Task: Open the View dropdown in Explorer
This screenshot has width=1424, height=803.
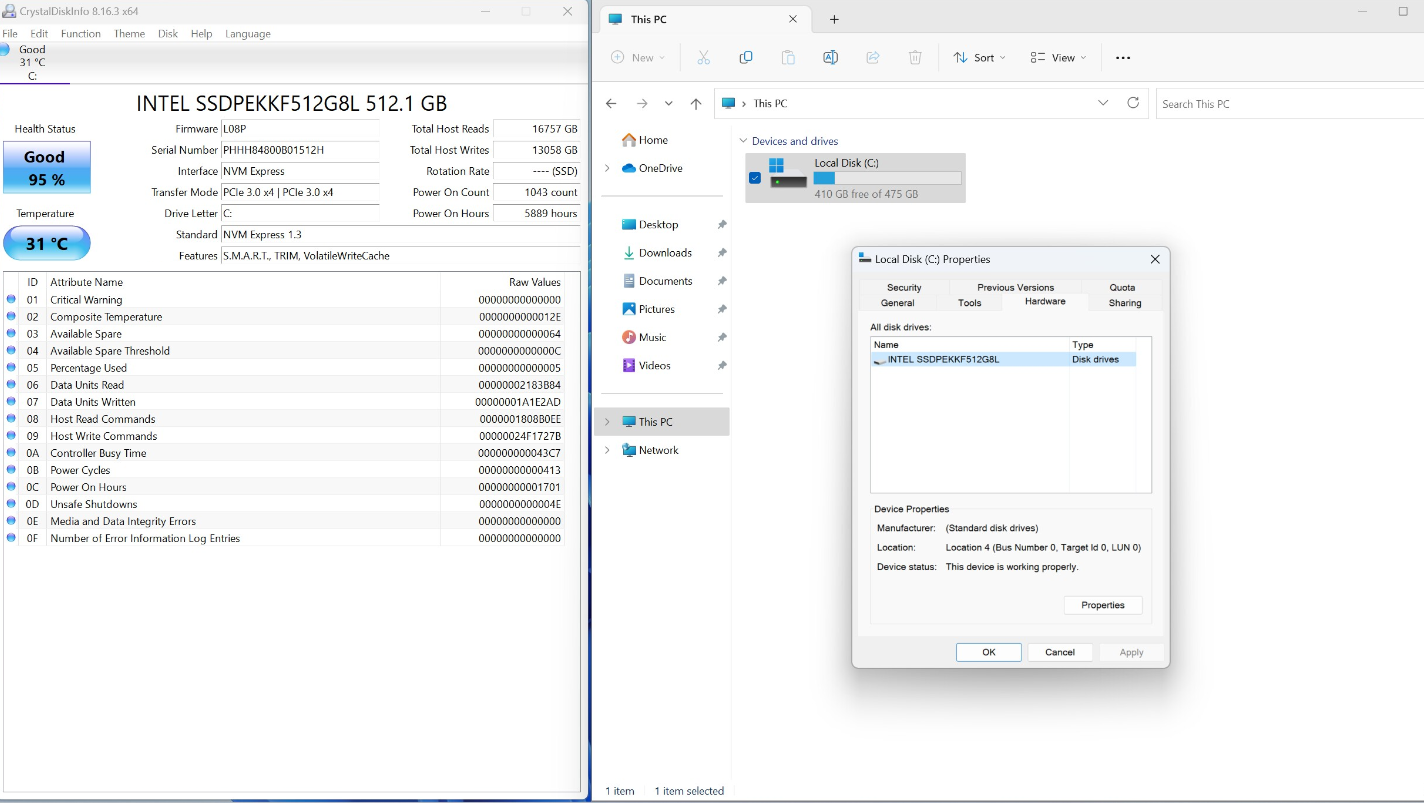Action: [x=1059, y=58]
